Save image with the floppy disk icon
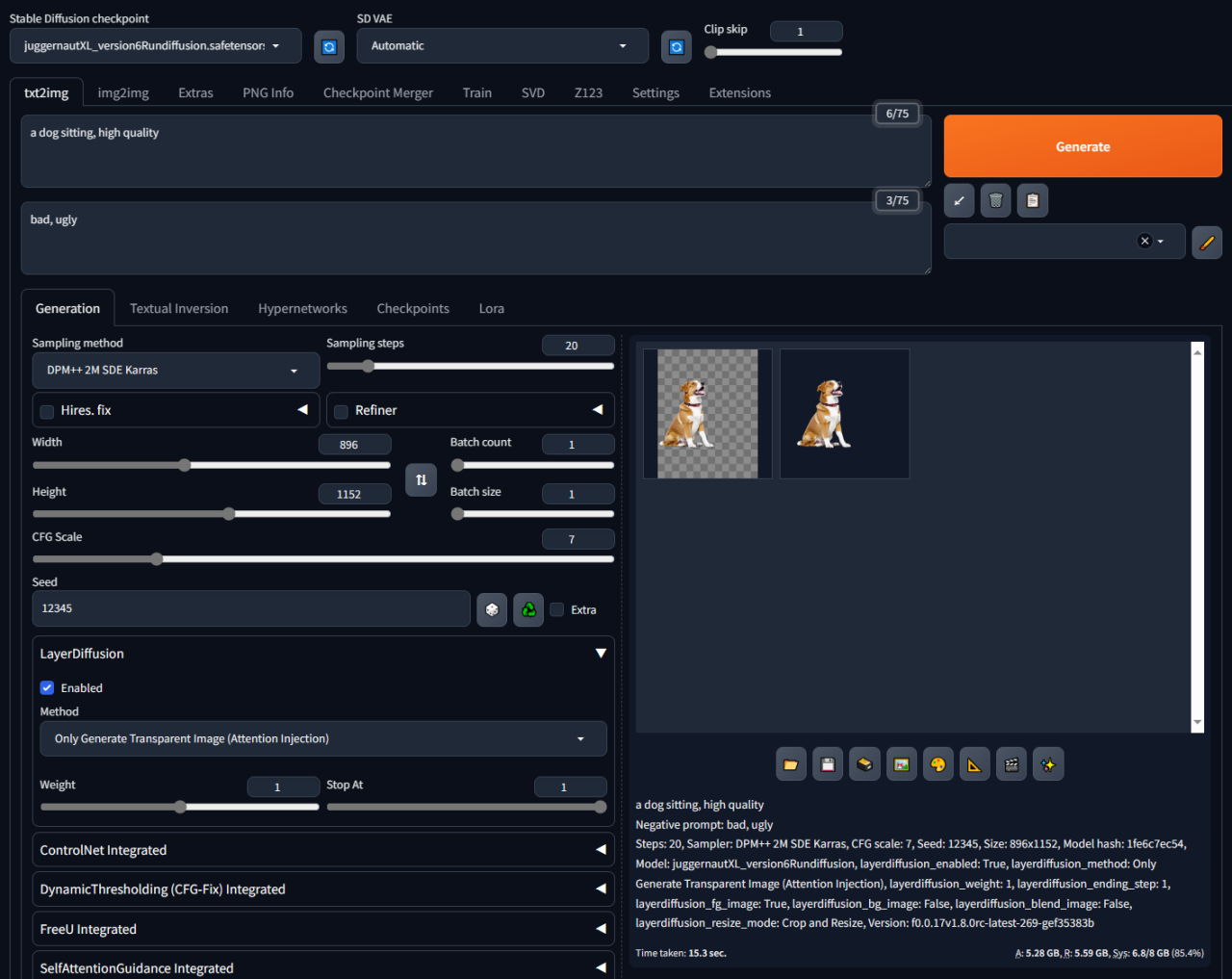This screenshot has height=979, width=1232. point(828,764)
